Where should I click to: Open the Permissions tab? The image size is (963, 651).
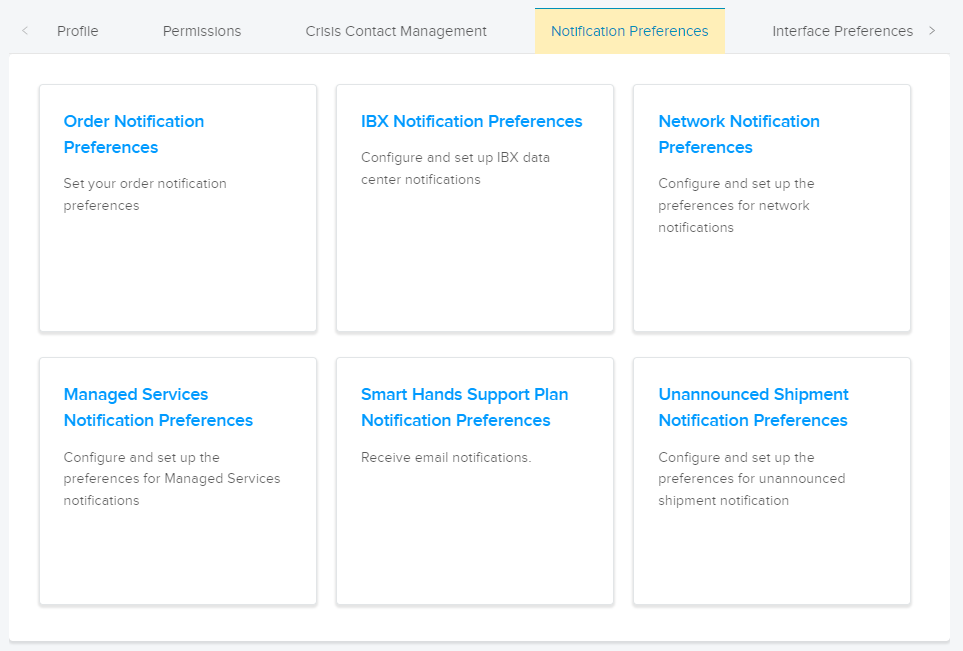tap(201, 31)
